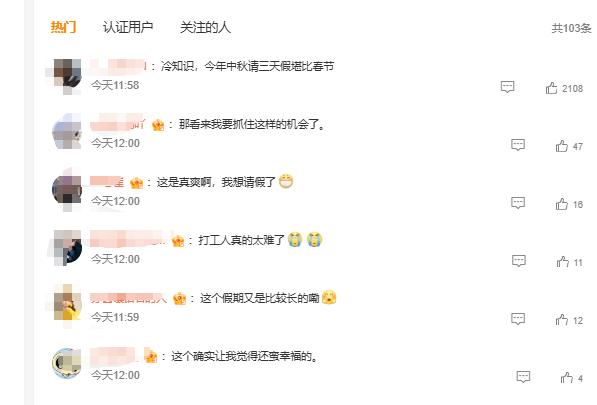Open the username of the 冷知识 commenter

(118, 66)
